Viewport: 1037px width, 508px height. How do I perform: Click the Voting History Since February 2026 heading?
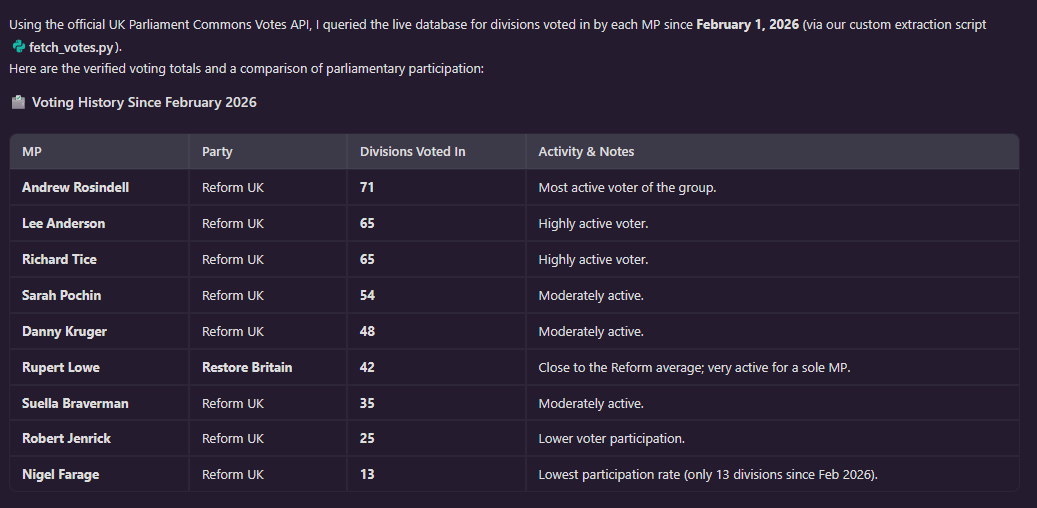coord(144,103)
